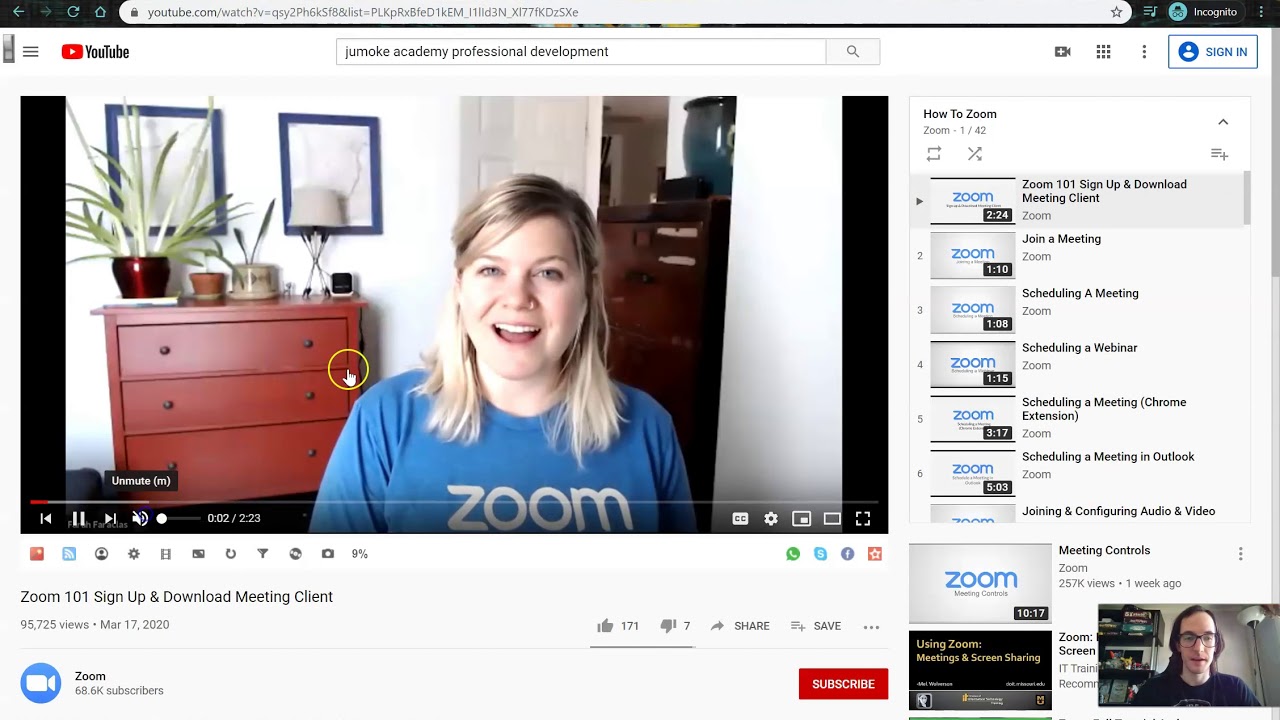Click the profile circle extension icon
The image size is (1280, 720).
tap(101, 553)
